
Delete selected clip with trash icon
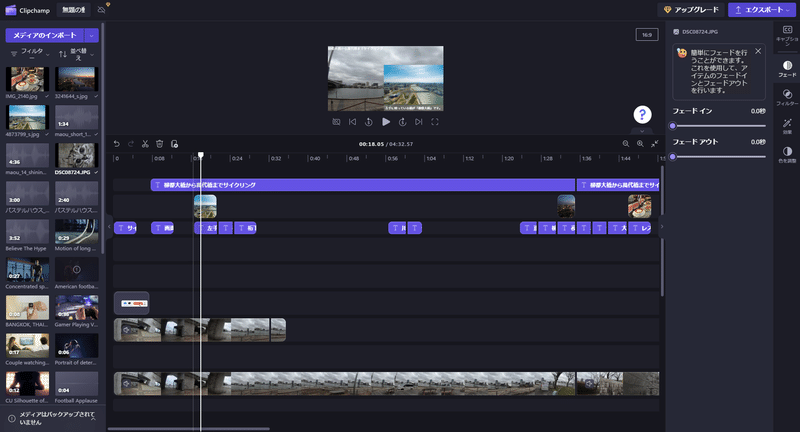[x=159, y=144]
